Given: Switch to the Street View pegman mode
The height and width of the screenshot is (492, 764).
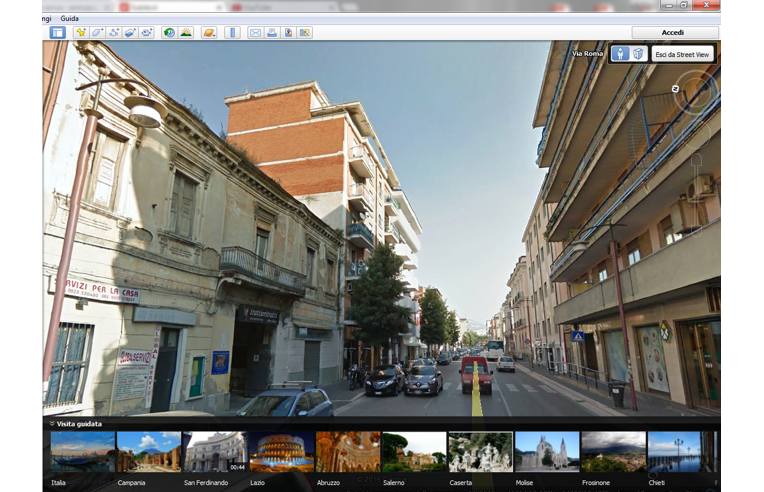Looking at the screenshot, I should (620, 54).
